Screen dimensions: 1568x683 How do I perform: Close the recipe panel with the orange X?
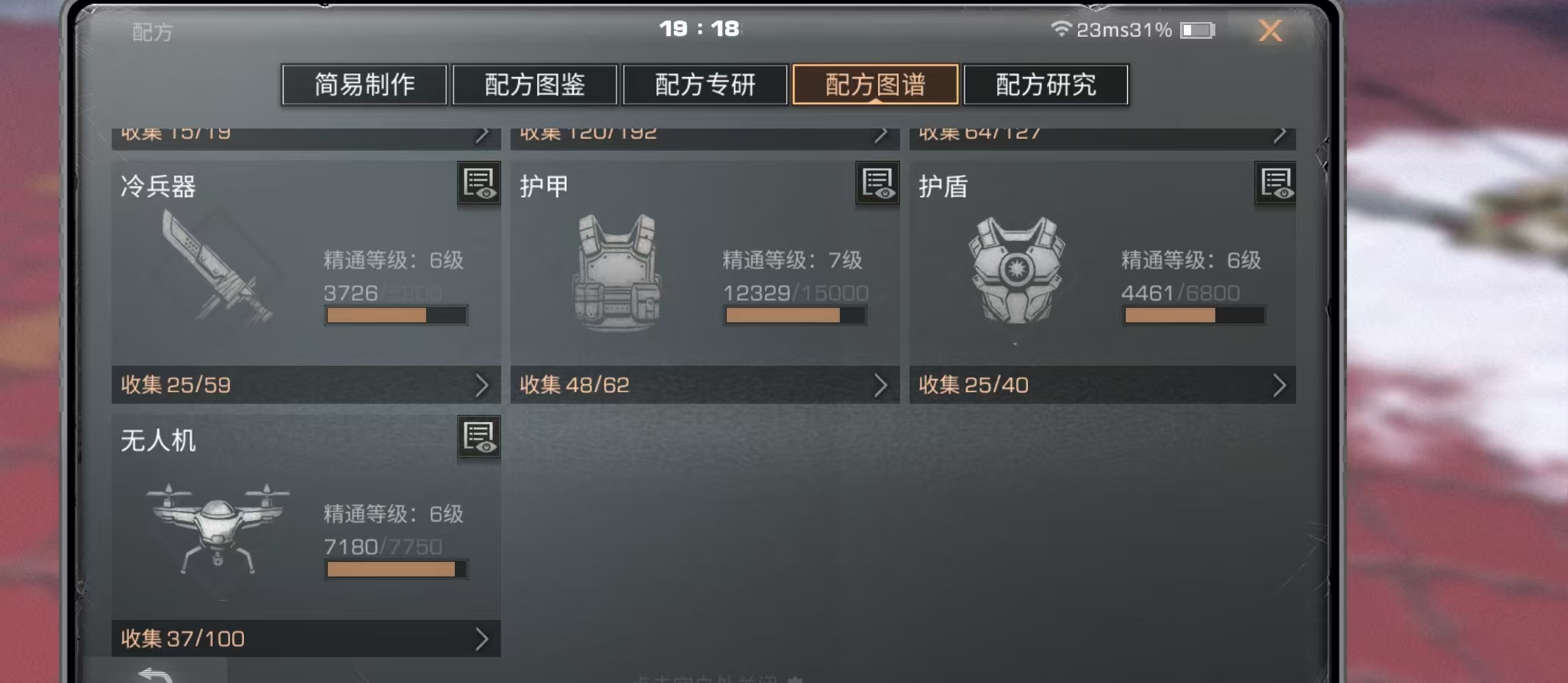pos(1270,30)
